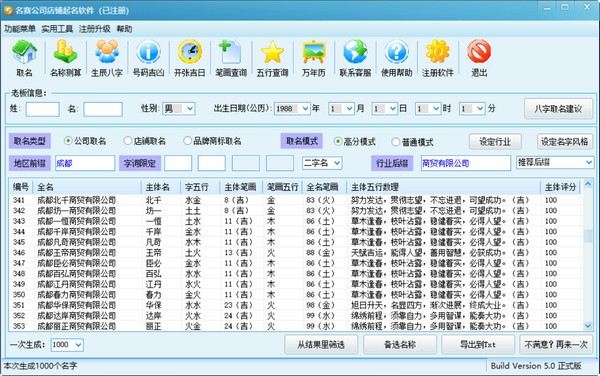Viewport: 600px width, 376px height.
Task: Click the application logo in title bar
Action: [8, 10]
